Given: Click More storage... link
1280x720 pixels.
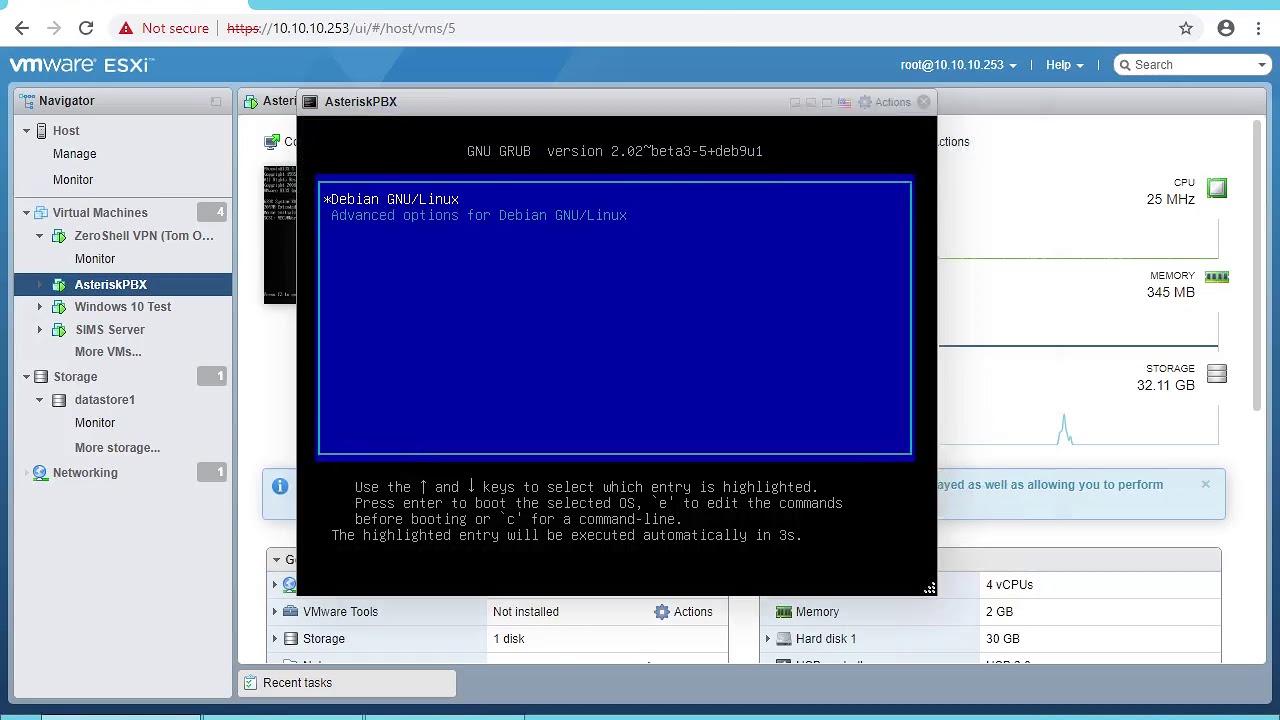Looking at the screenshot, I should [x=117, y=448].
